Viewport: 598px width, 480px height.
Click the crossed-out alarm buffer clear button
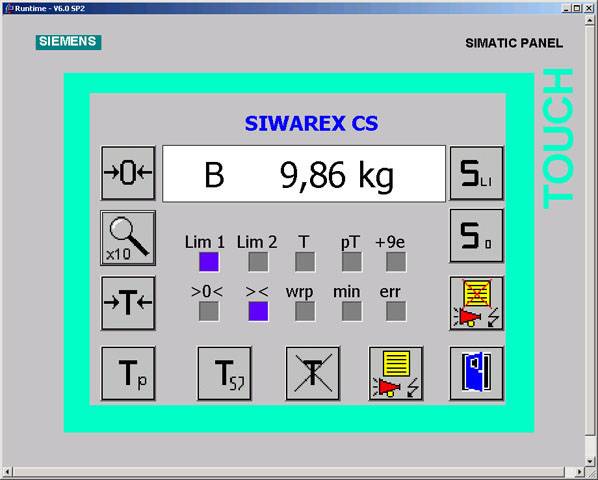pos(477,303)
